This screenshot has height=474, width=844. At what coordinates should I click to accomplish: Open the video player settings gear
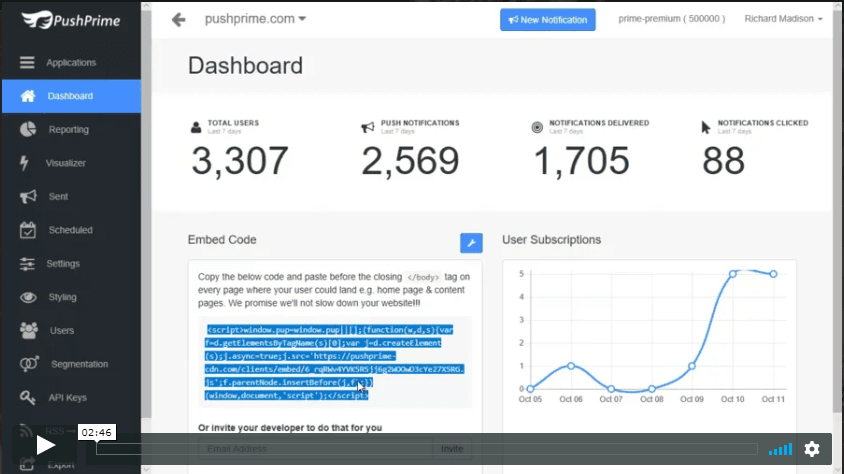(812, 449)
